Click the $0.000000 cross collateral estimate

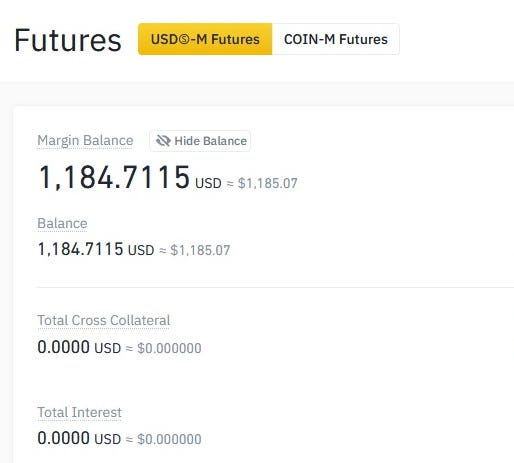(x=169, y=348)
